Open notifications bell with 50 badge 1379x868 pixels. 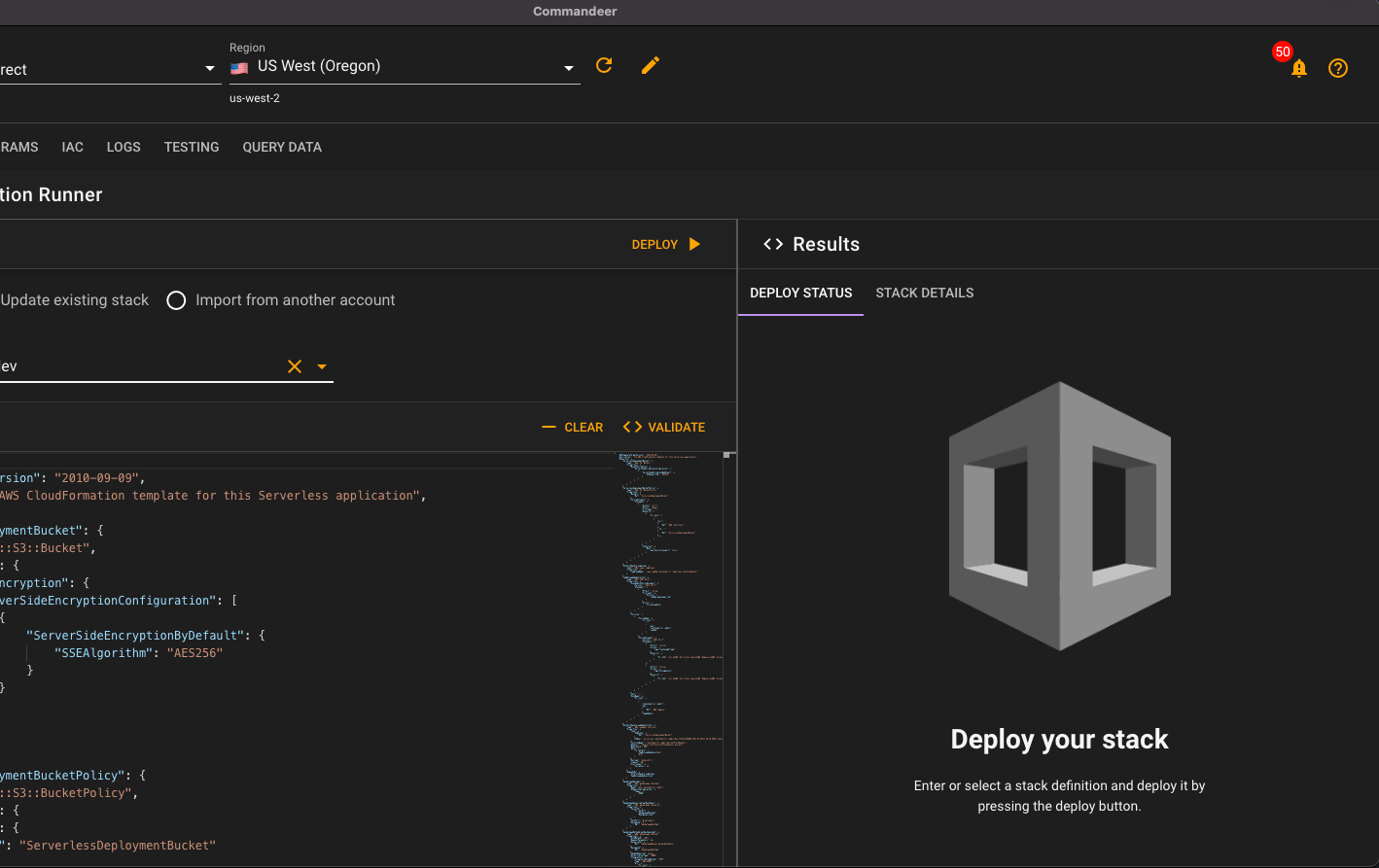coord(1298,68)
